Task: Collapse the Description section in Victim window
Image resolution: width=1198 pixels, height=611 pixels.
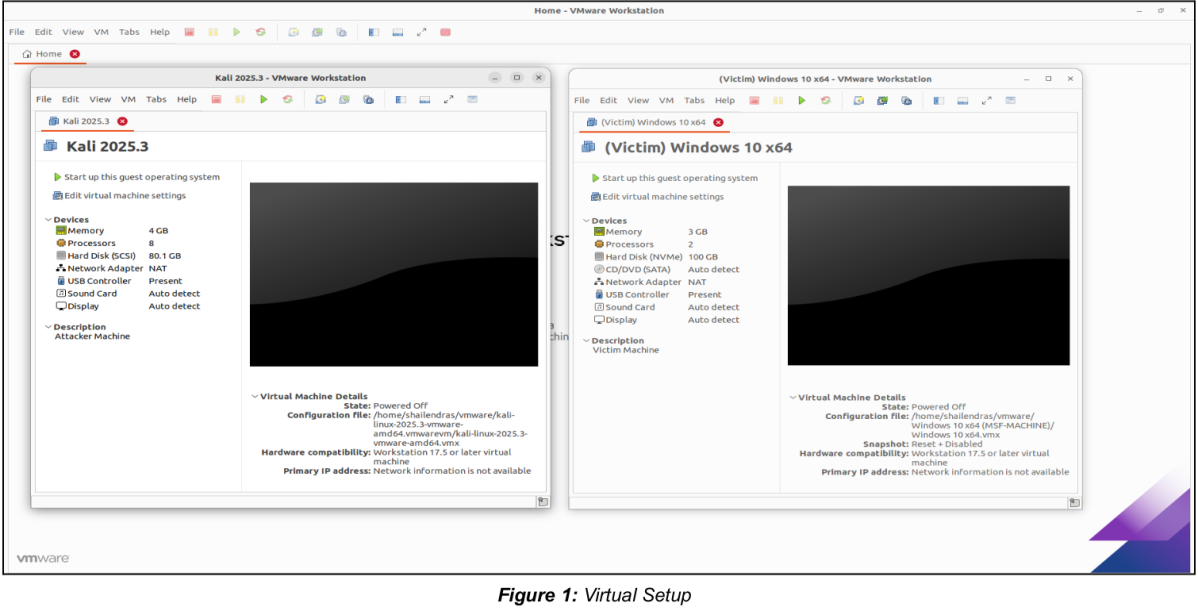Action: pyautogui.click(x=587, y=341)
